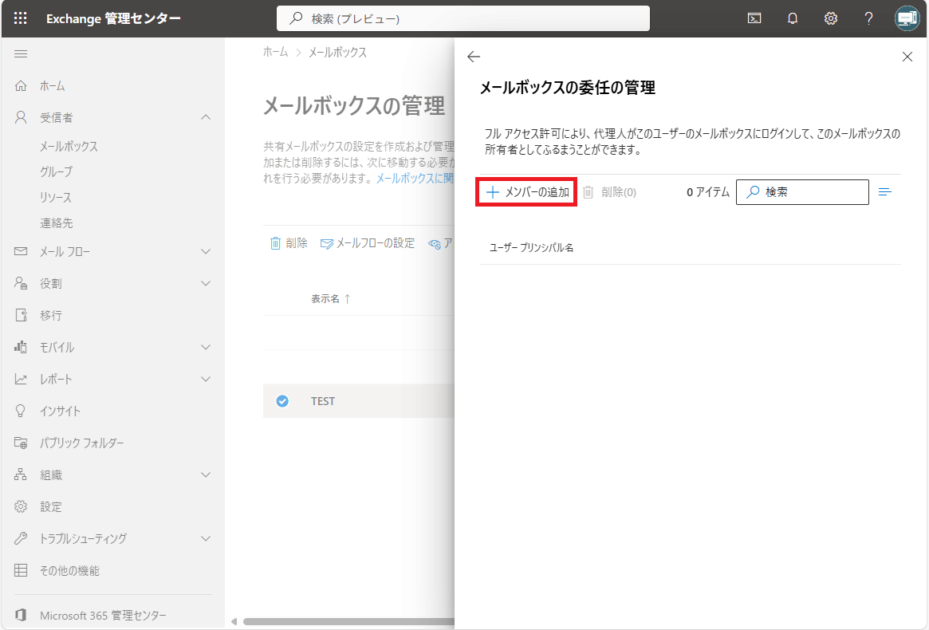Expand the 役割 section chevron
The height and width of the screenshot is (630, 929).
[x=206, y=283]
